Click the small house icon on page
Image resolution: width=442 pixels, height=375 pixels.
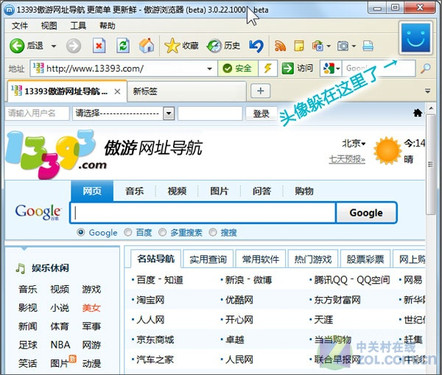(x=417, y=113)
